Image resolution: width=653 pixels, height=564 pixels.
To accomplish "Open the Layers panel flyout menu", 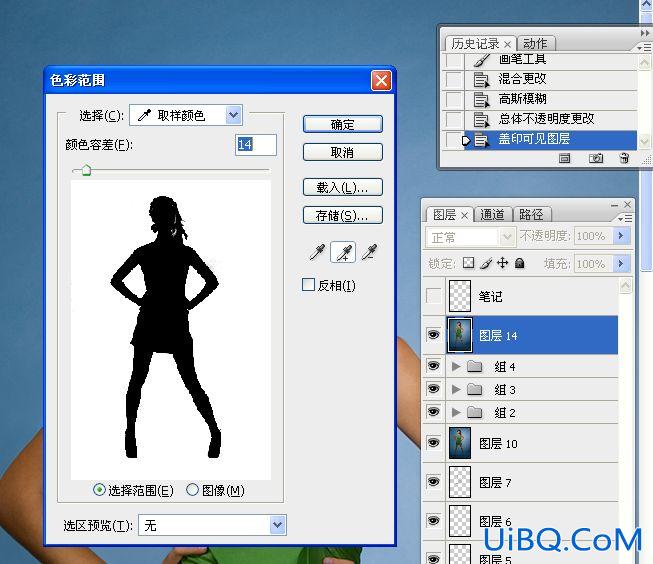I will [x=626, y=218].
